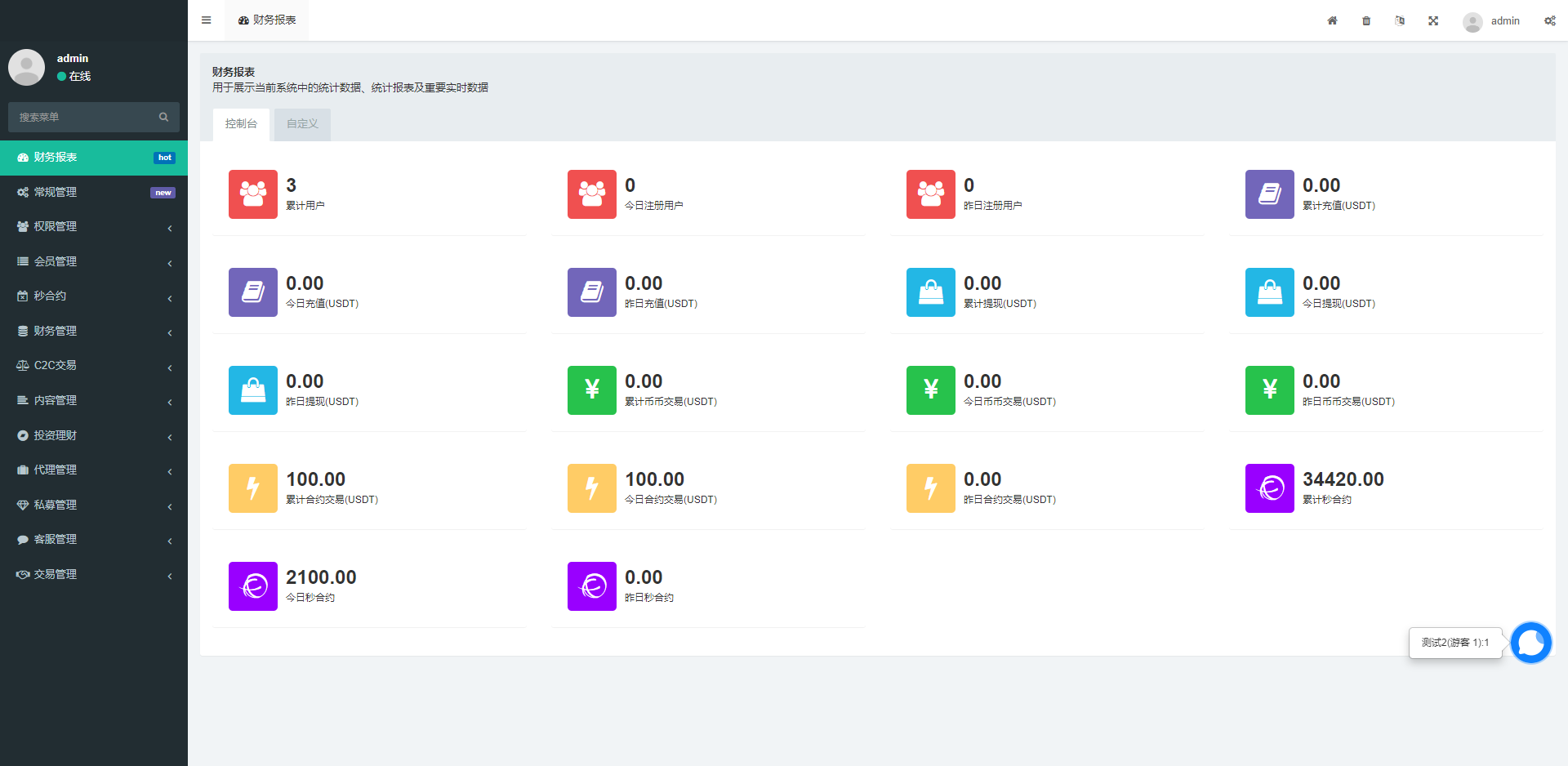The width and height of the screenshot is (1568, 766).
Task: Click the 财务报表 top navigation tab
Action: (267, 20)
